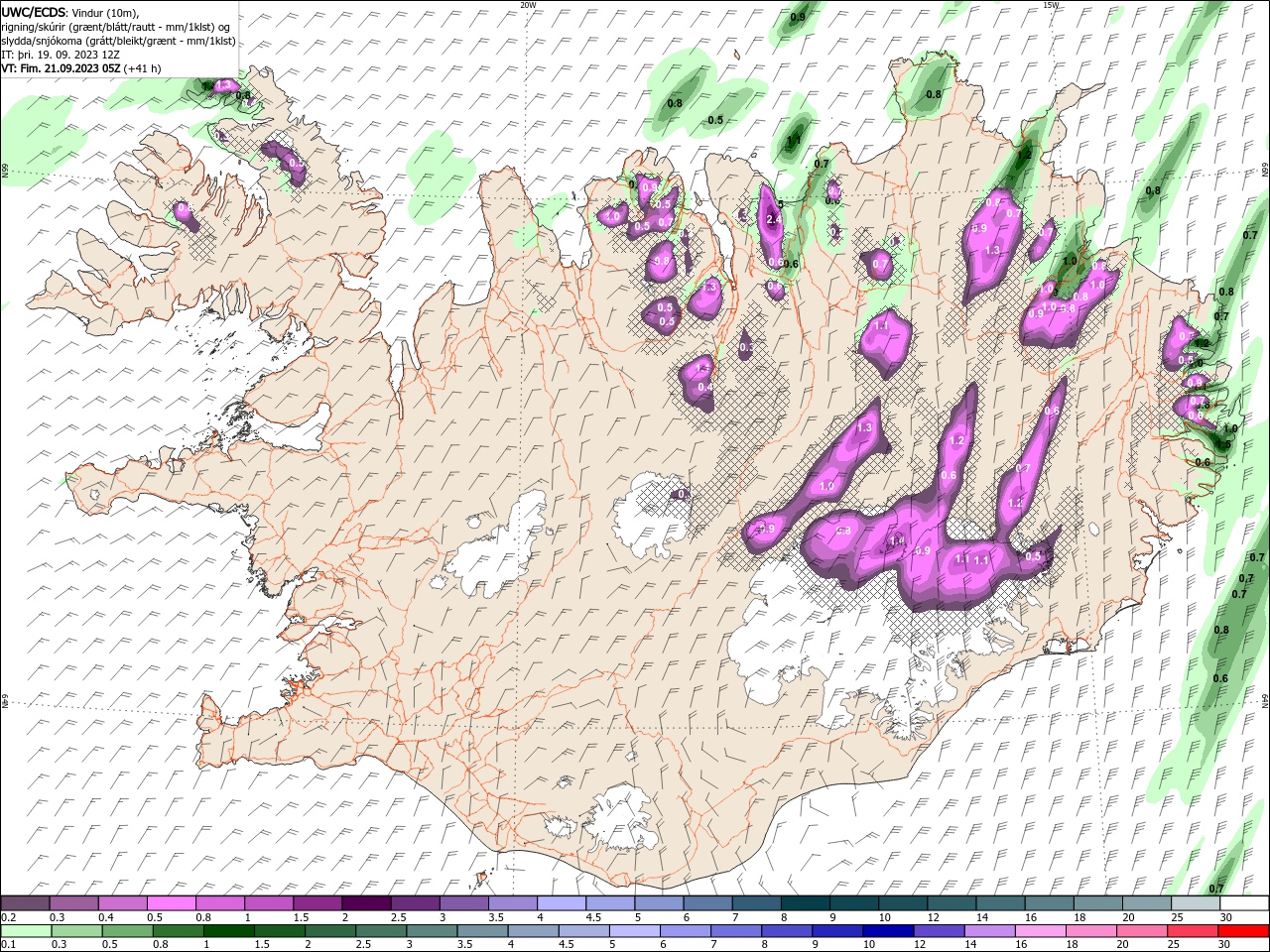The image size is (1270, 952).
Task: Select the darkest purple 2 snow legend swatch
Action: click(366, 903)
